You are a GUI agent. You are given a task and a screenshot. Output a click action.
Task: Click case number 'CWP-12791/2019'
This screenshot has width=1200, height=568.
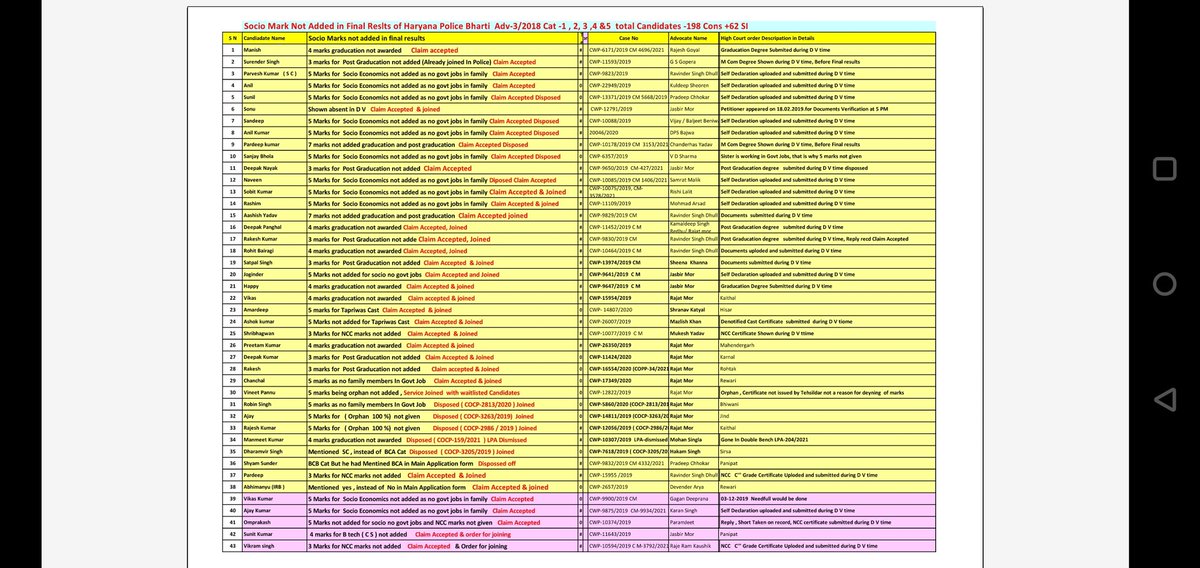click(612, 109)
